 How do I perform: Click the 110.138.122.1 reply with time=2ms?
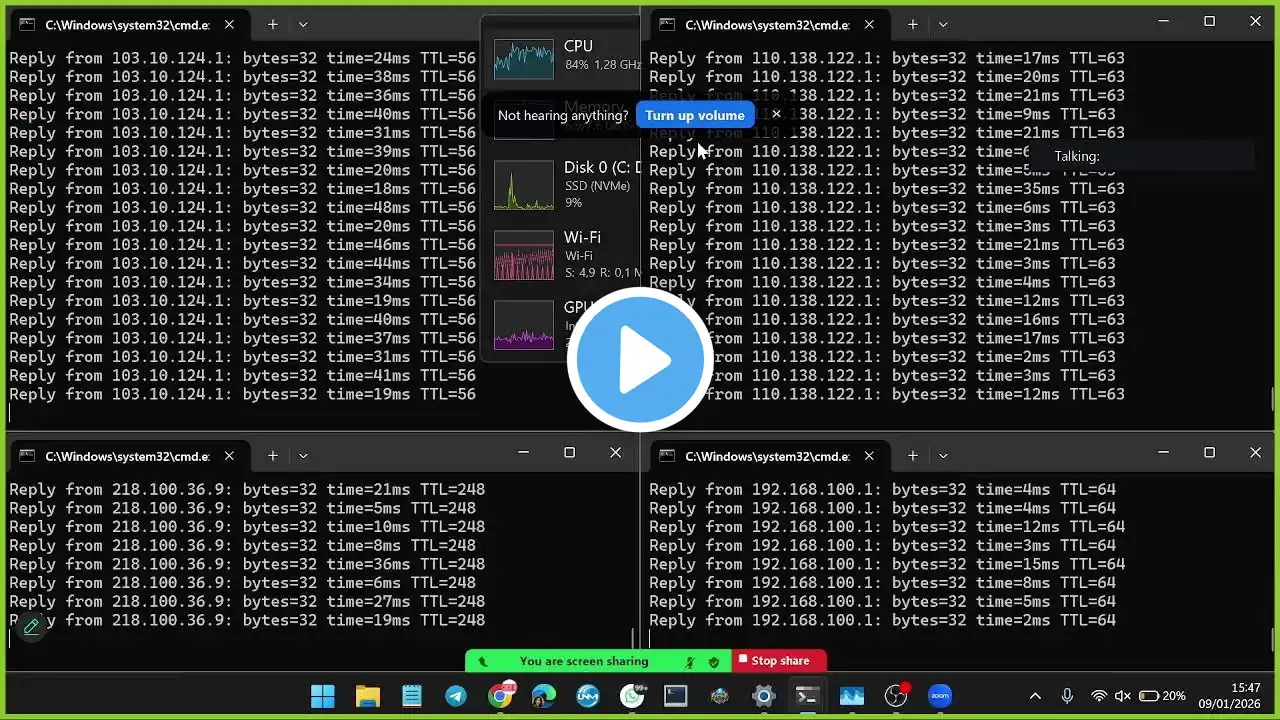[882, 357]
